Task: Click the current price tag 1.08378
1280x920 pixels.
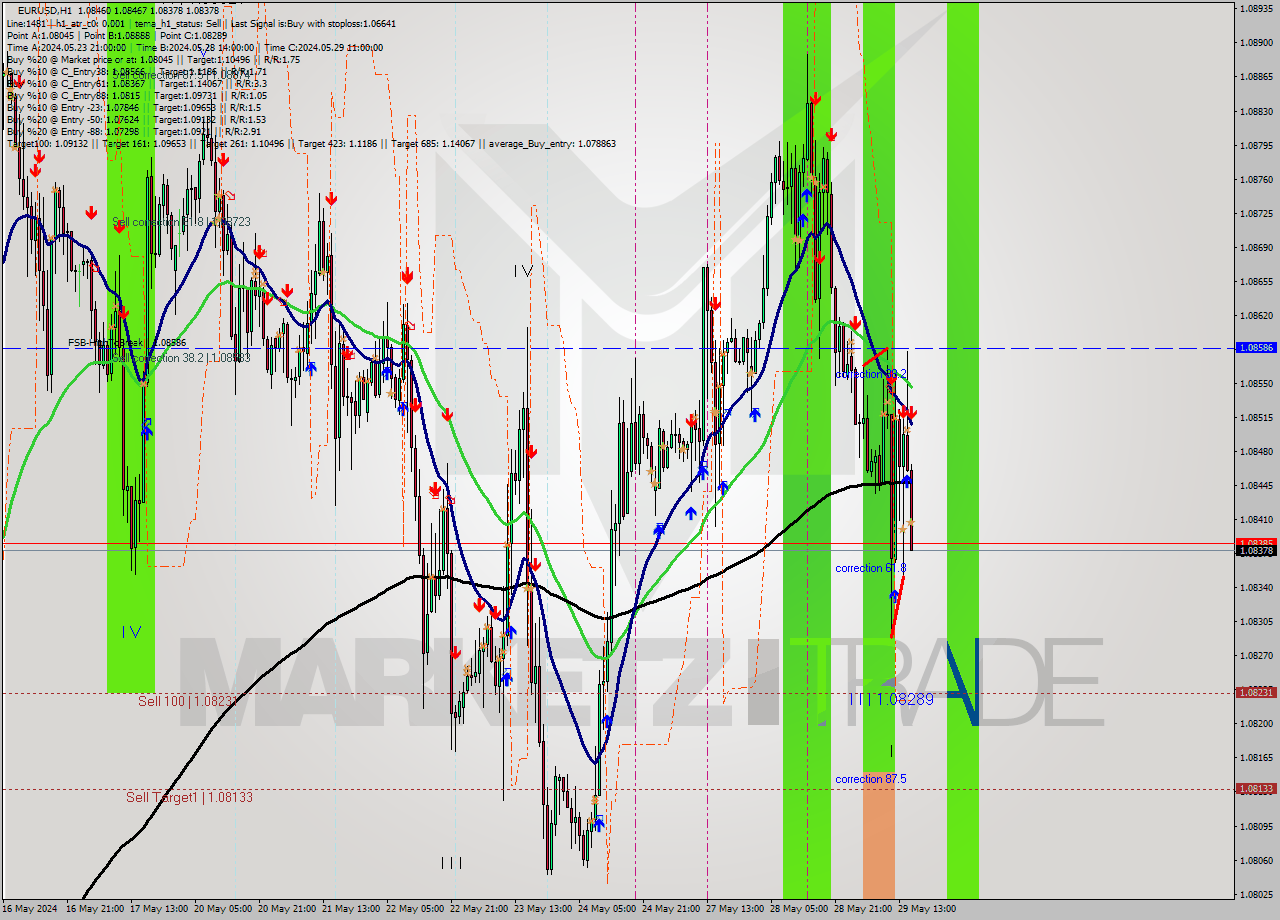Action: pyautogui.click(x=1256, y=551)
